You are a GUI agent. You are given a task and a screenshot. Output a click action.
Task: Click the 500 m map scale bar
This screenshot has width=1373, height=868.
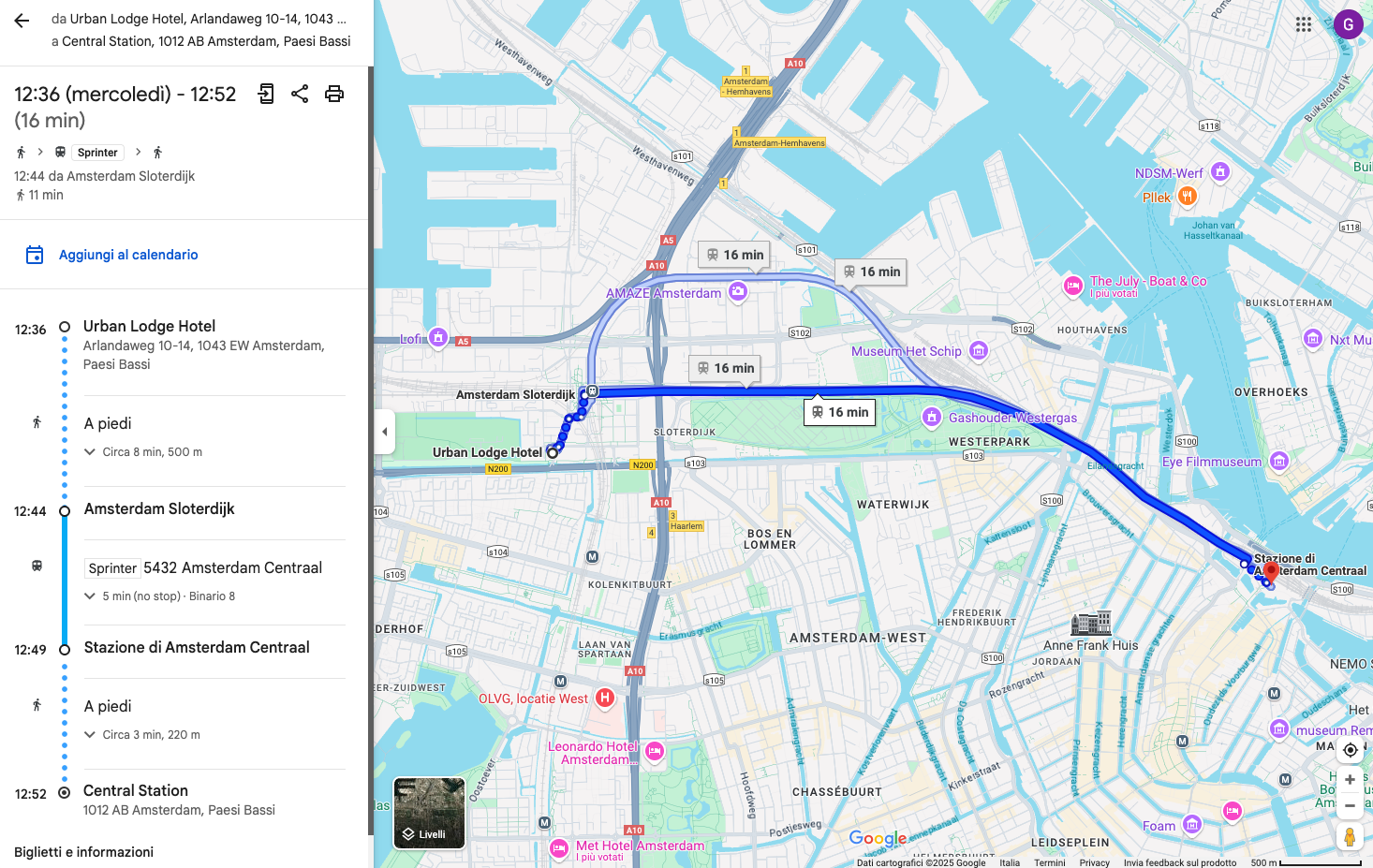(1307, 862)
